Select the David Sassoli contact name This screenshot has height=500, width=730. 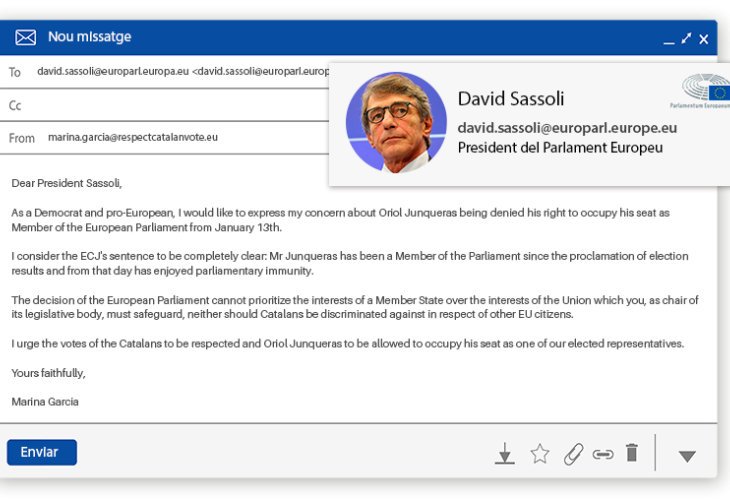(510, 99)
